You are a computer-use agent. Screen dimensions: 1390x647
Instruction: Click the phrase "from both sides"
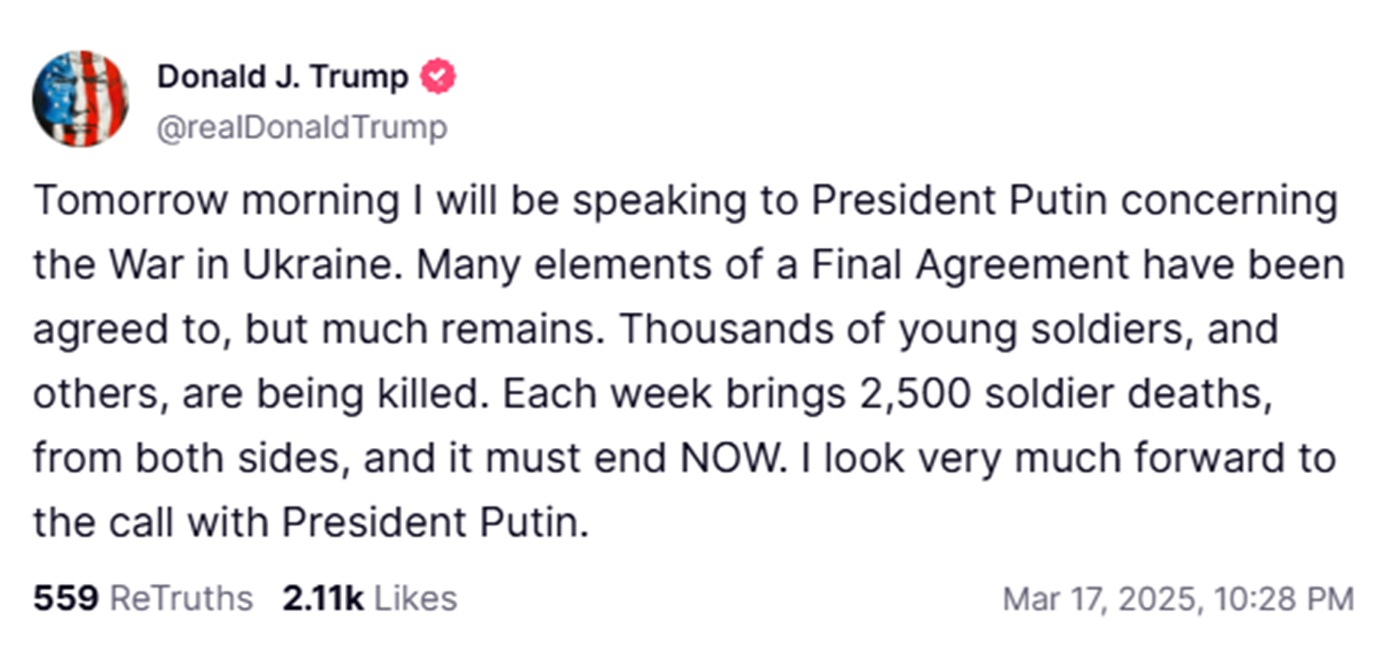pos(191,459)
